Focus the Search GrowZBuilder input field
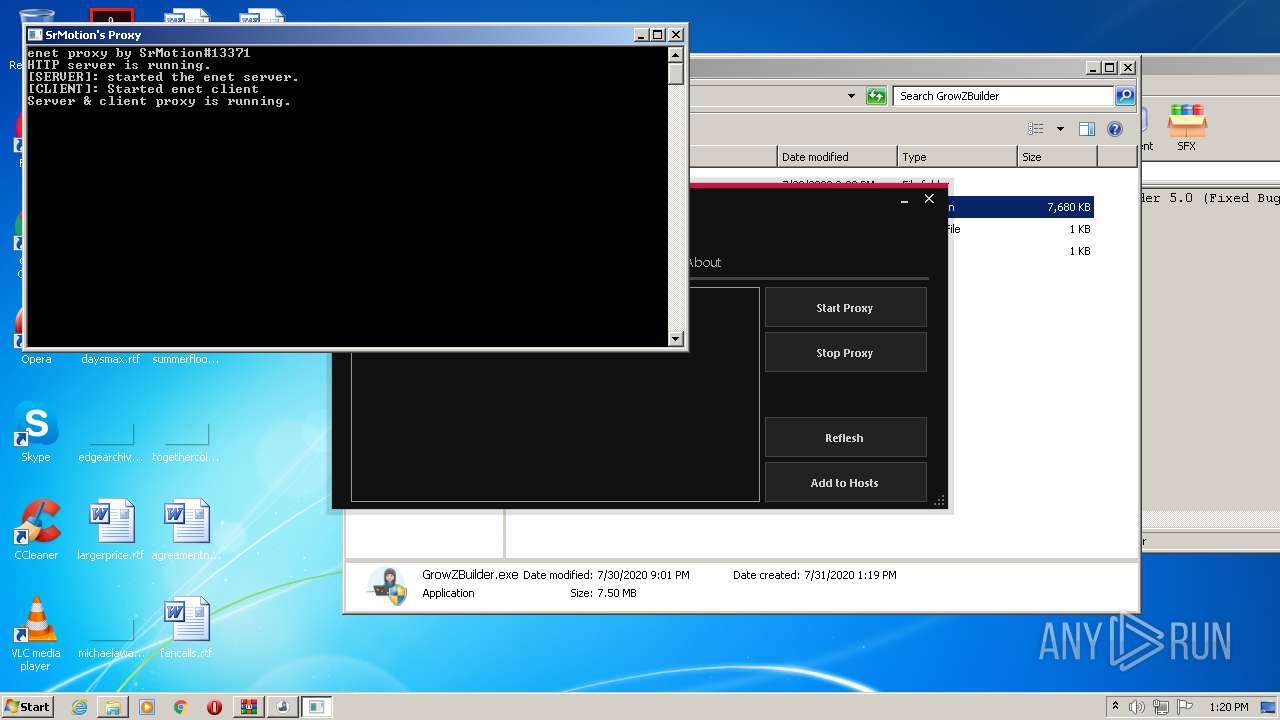 pyautogui.click(x=1003, y=96)
